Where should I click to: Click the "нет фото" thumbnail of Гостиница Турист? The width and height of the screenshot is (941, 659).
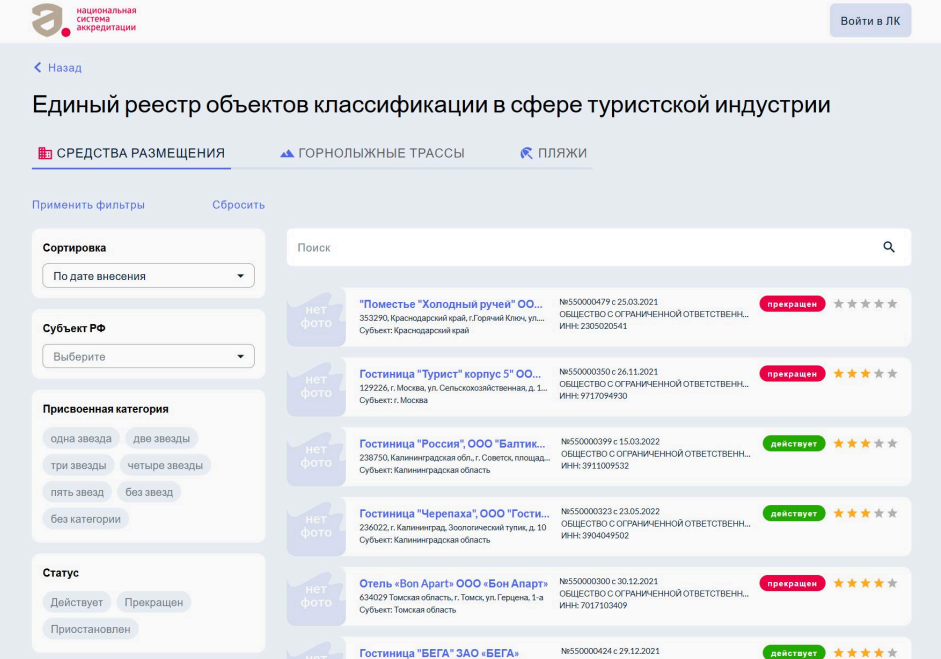point(316,387)
